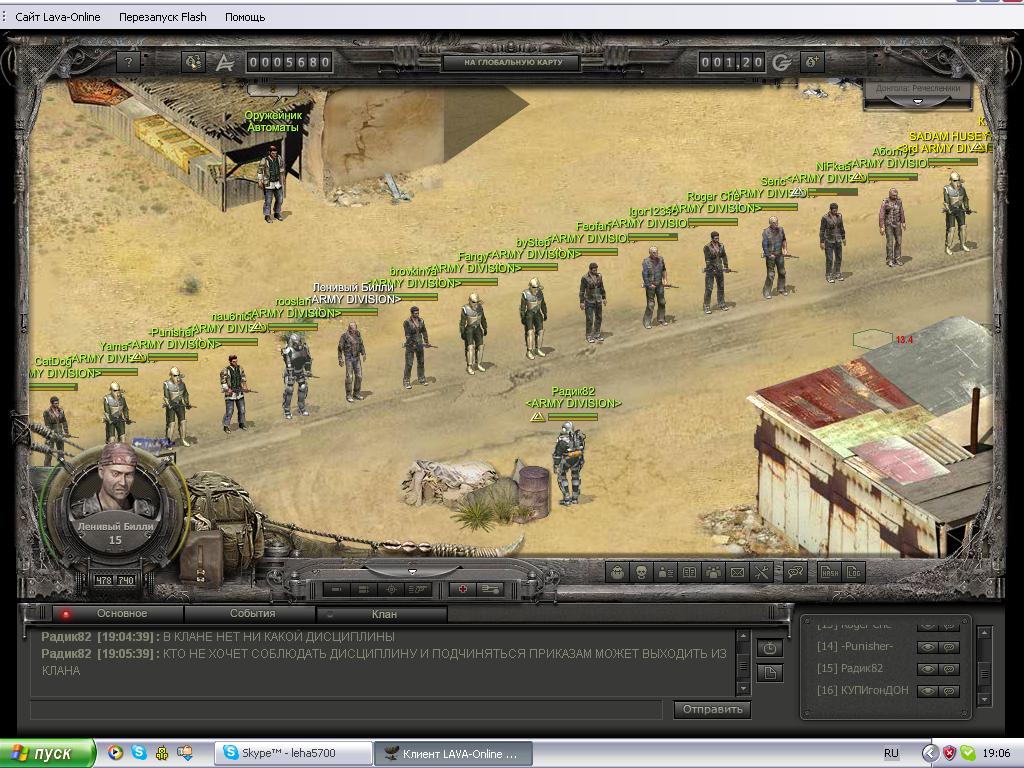The height and width of the screenshot is (768, 1024).
Task: Open the wrench and screwdriver settings icon
Action: (x=761, y=573)
